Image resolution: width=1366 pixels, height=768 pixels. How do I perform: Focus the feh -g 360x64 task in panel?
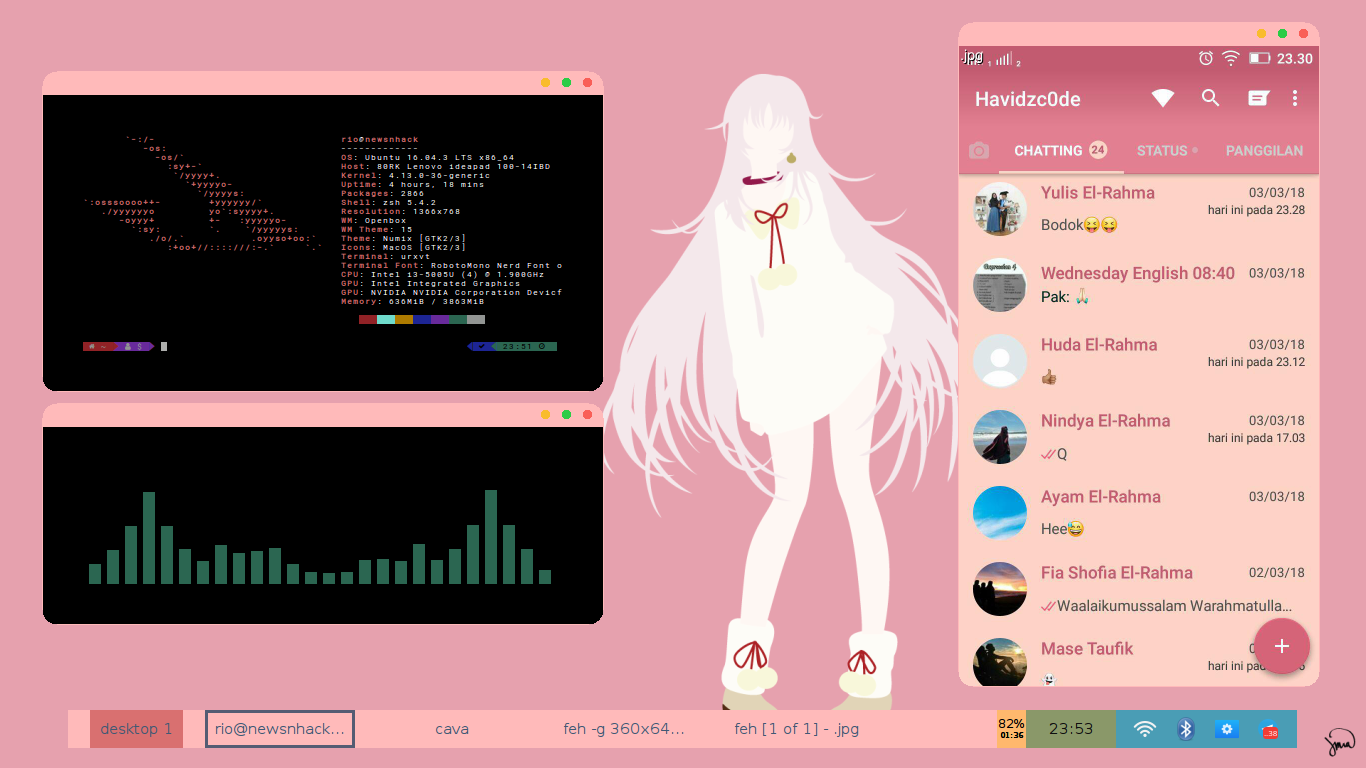[624, 729]
